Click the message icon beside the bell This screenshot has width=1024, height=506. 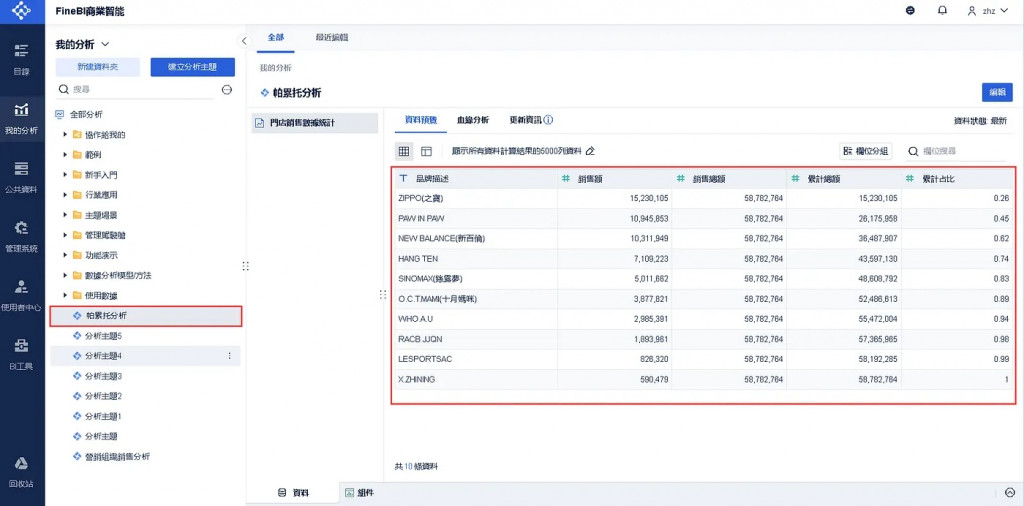point(910,10)
